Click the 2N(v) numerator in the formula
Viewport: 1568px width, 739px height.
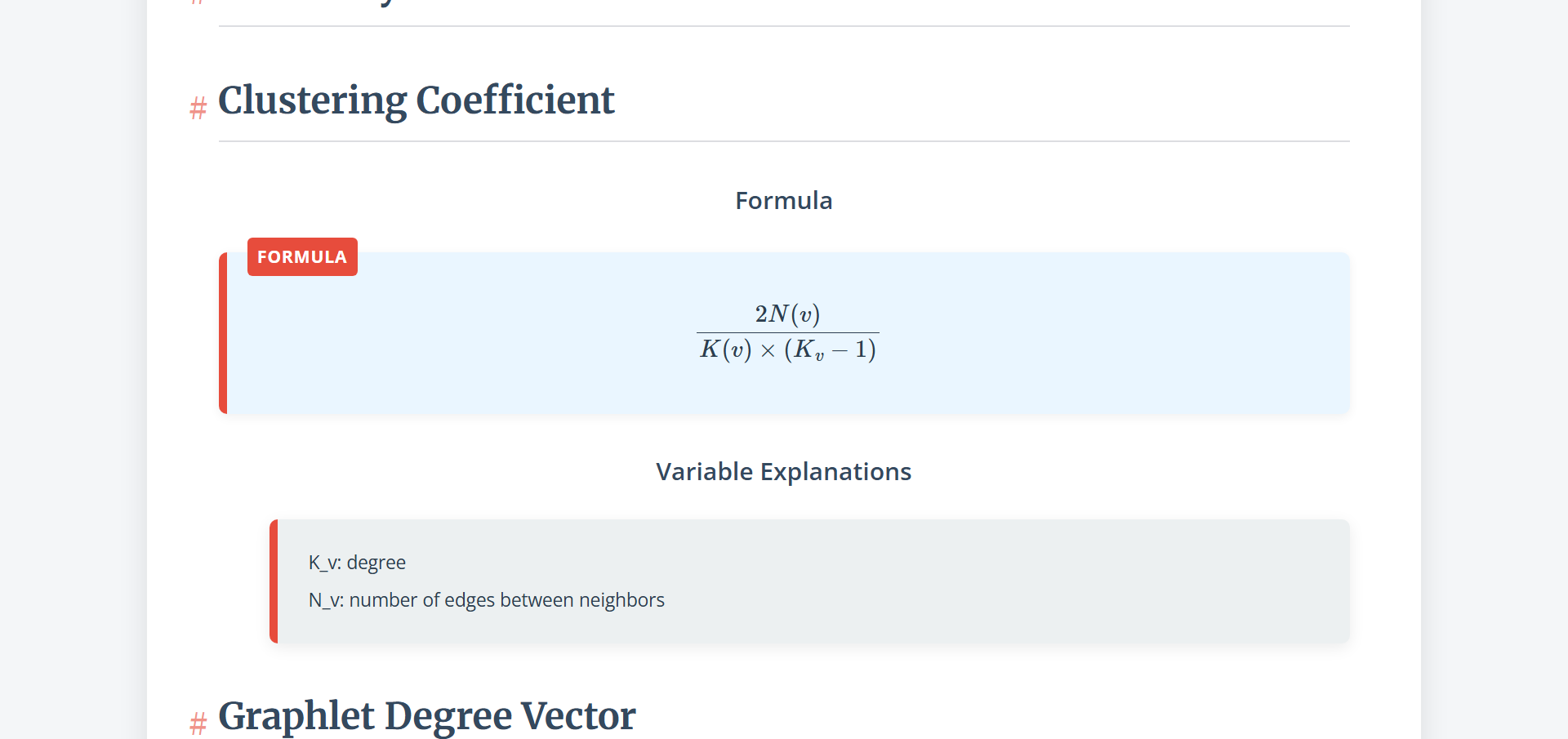pos(787,314)
